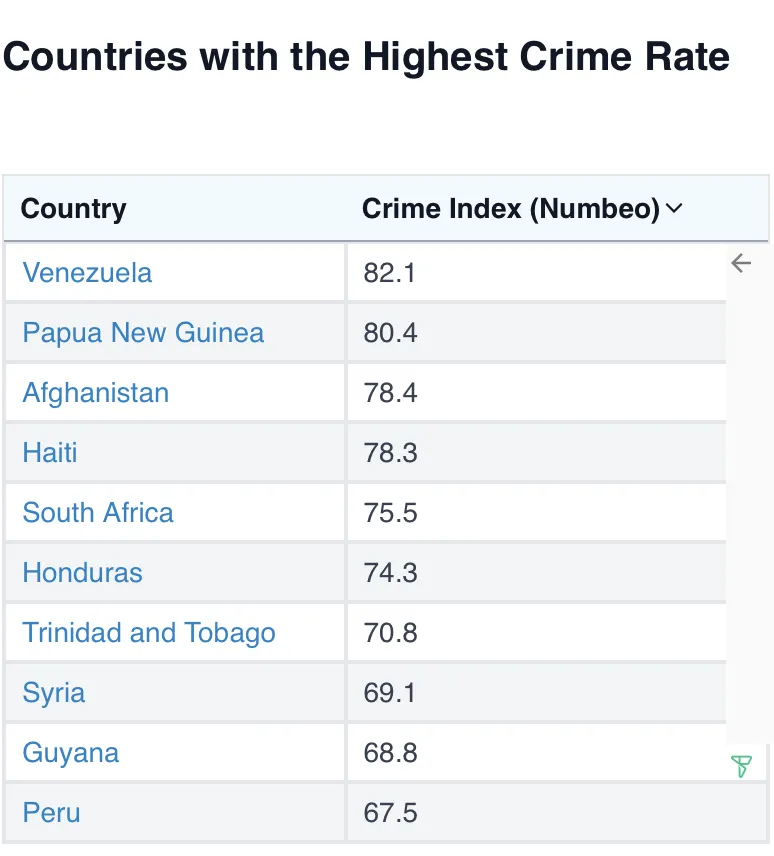
Task: Go to Papua New Guinea page
Action: (x=143, y=333)
